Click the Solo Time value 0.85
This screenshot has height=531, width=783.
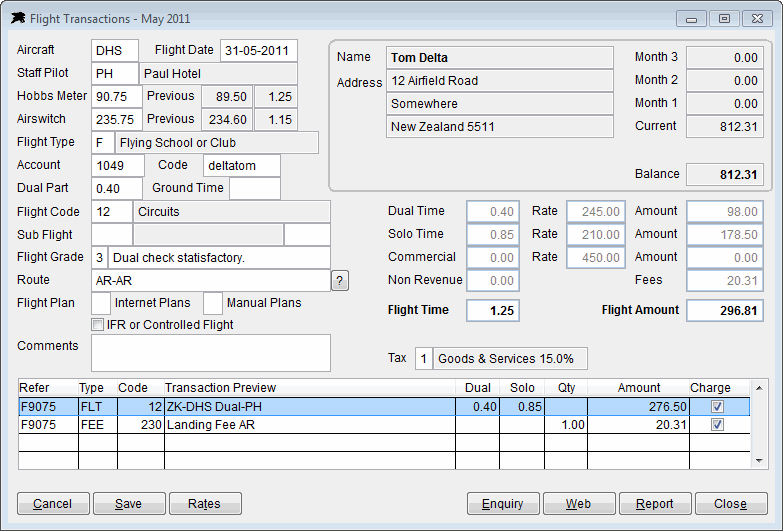coord(493,234)
